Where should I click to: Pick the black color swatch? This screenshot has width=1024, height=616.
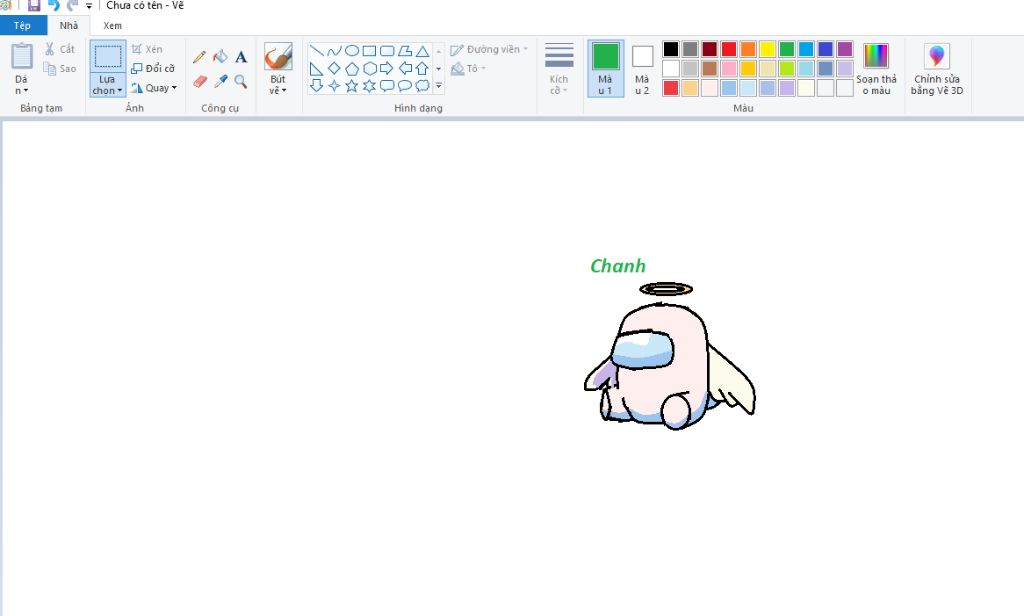(671, 49)
